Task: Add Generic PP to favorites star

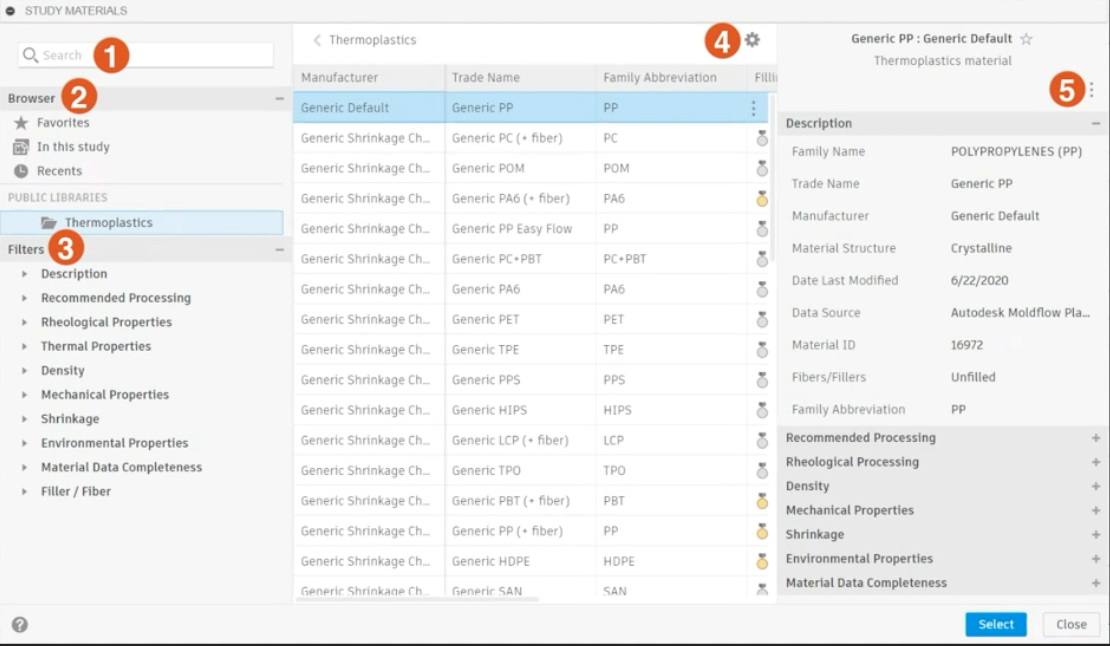Action: pyautogui.click(x=1026, y=39)
